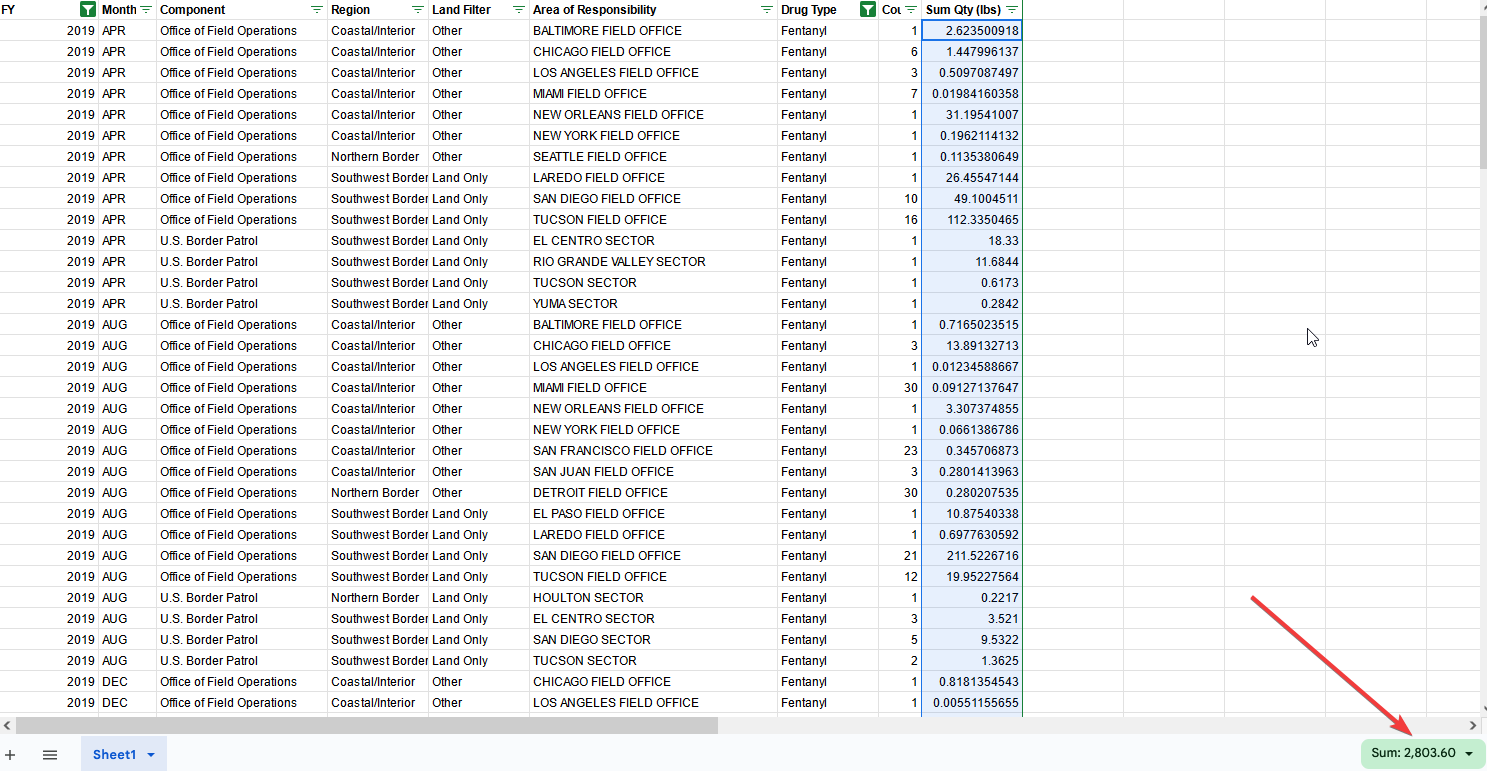Select the EL PASO FIELD OFFICE cell
This screenshot has height=771, width=1487.
tap(654, 514)
